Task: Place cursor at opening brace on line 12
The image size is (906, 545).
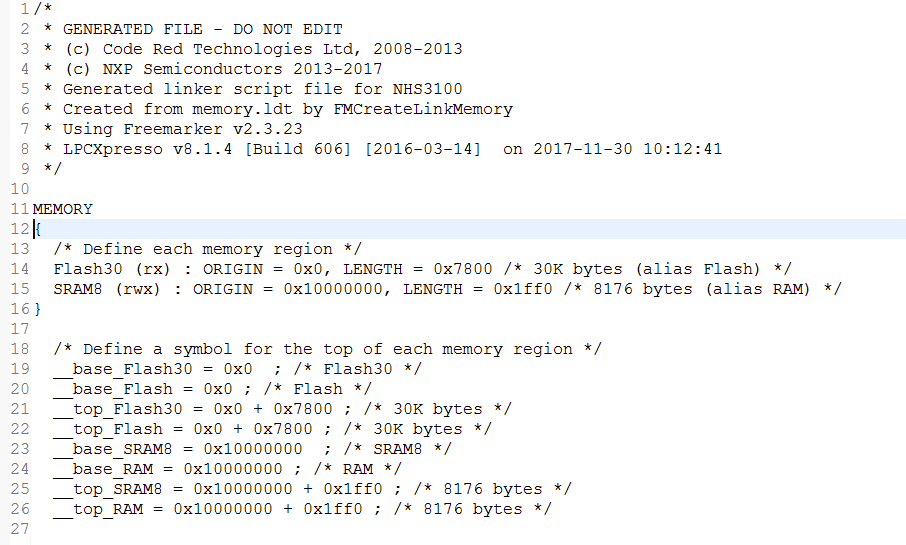Action: 38,229
